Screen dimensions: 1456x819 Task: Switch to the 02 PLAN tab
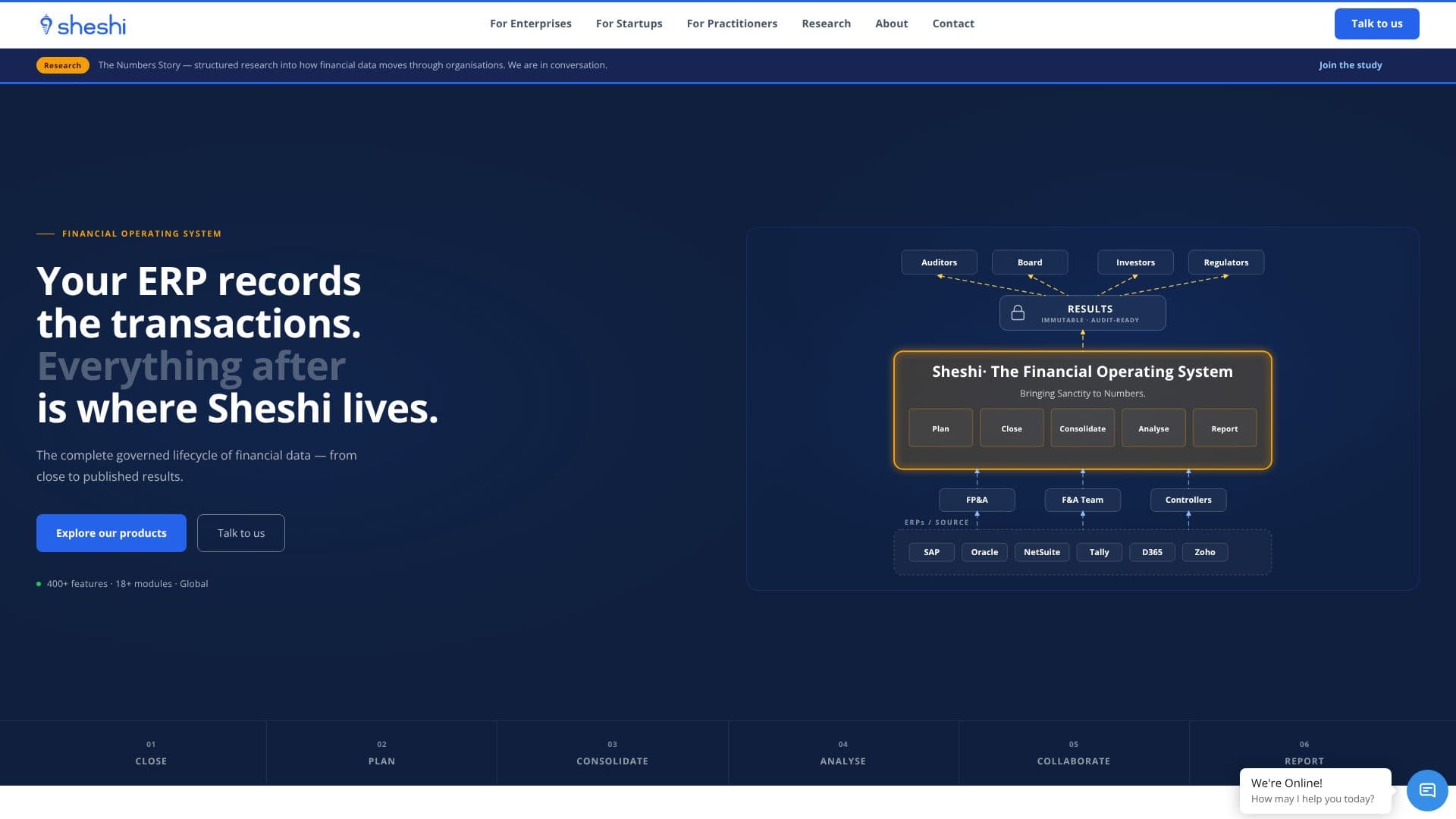point(381,753)
